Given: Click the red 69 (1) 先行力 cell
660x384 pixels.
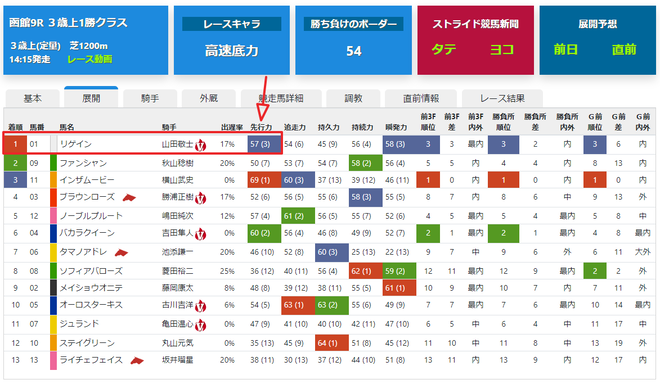Looking at the screenshot, I should (264, 180).
